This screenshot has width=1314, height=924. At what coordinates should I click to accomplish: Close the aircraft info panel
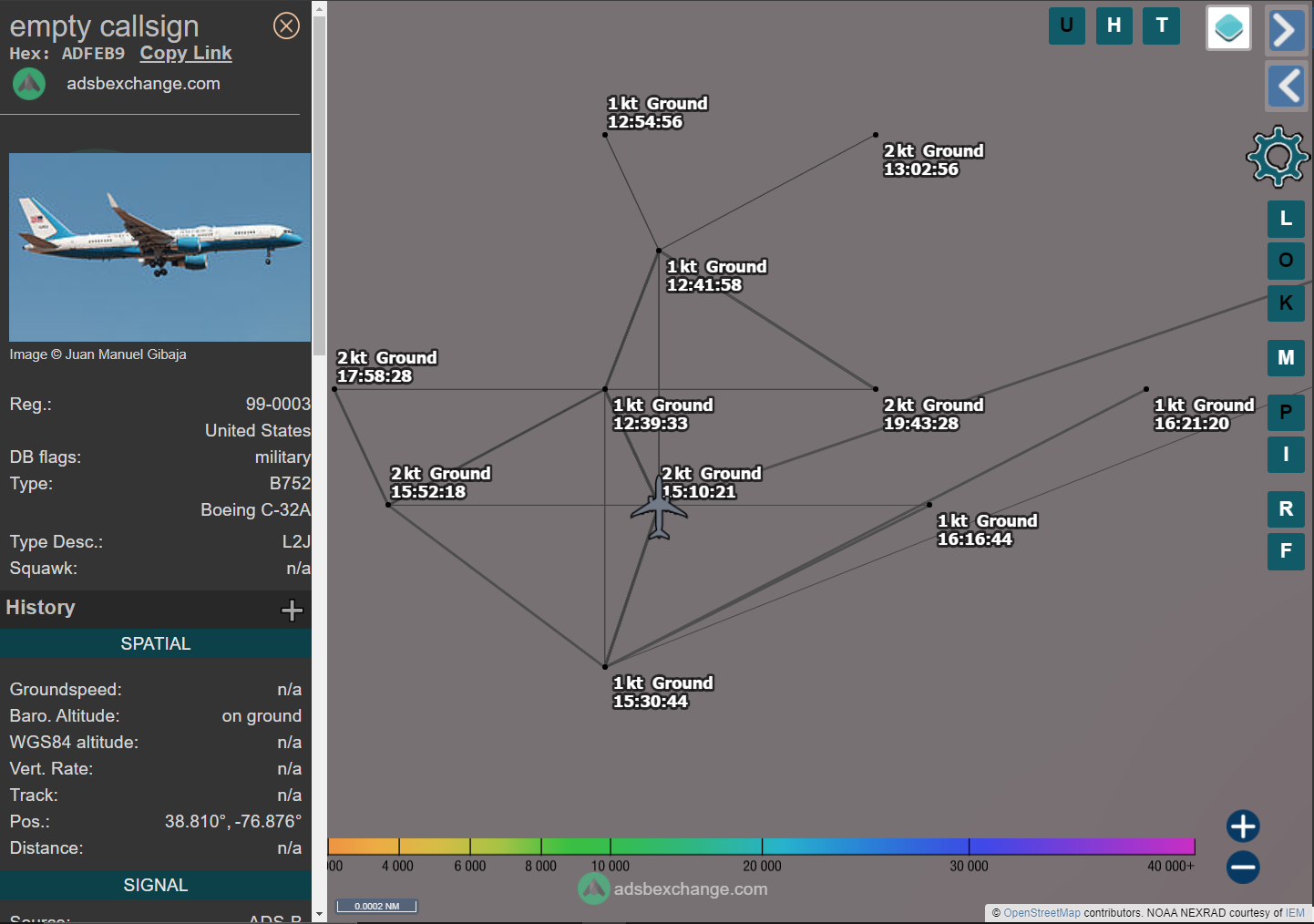(x=286, y=26)
